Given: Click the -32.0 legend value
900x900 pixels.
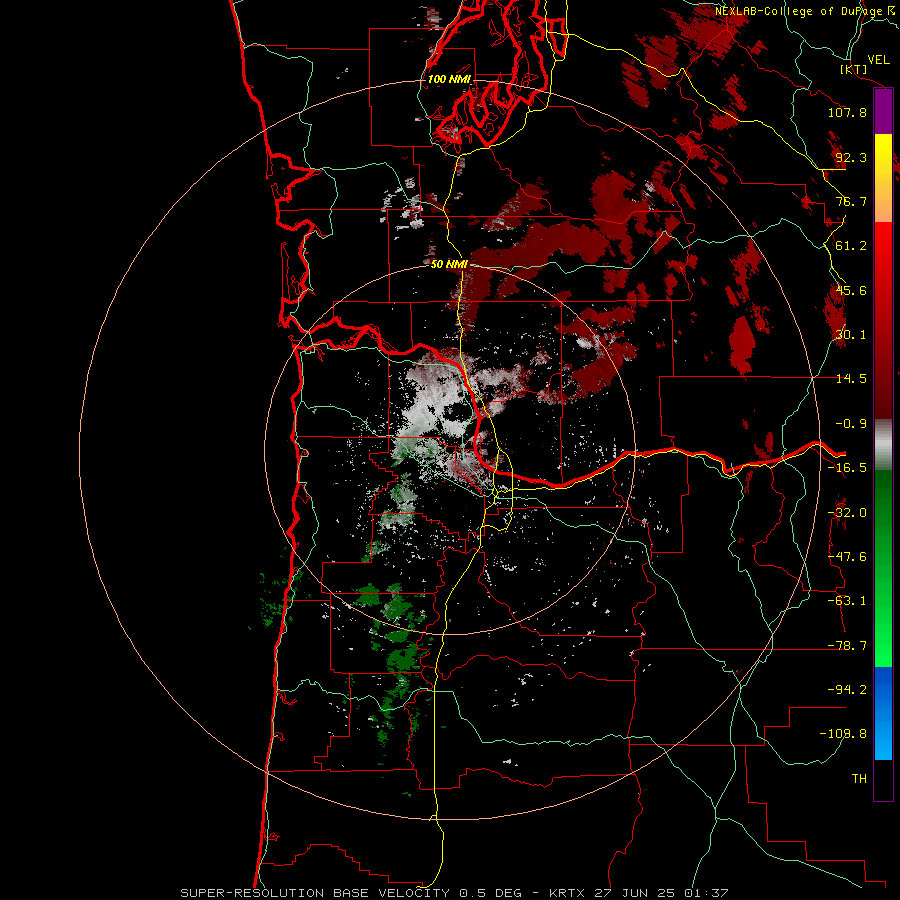Looking at the screenshot, I should point(847,513).
